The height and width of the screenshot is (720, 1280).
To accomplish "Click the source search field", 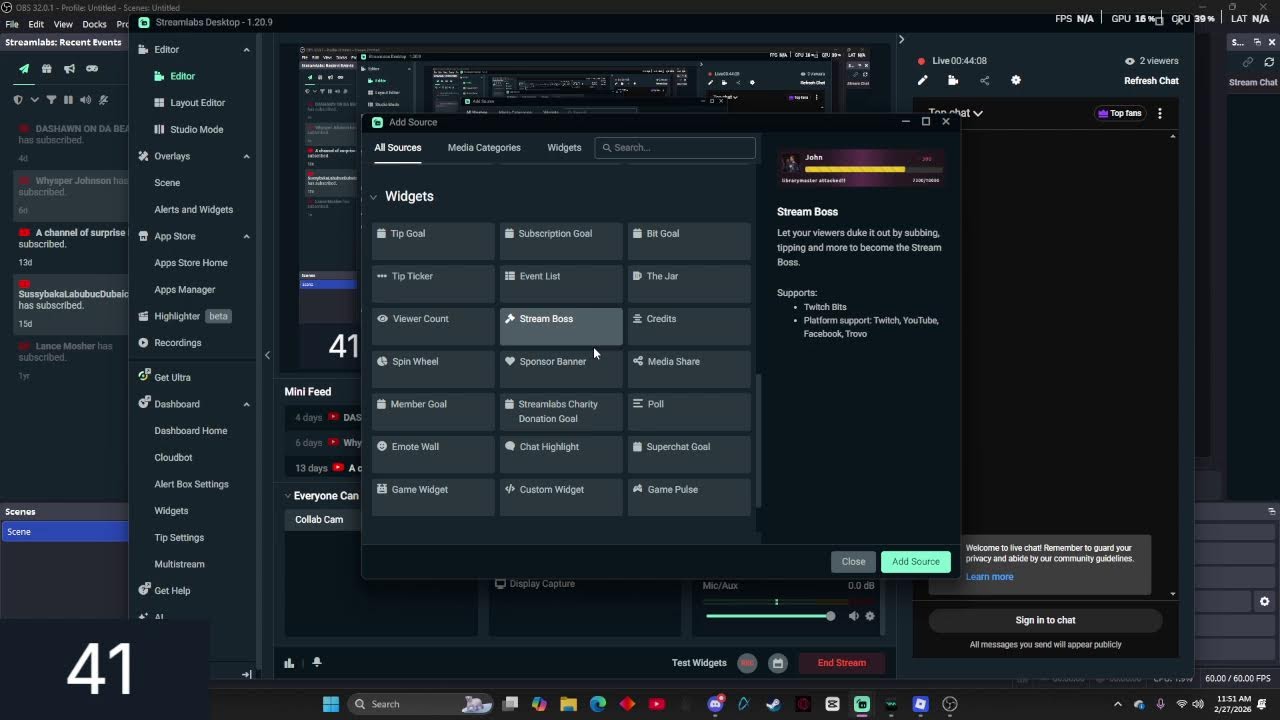I will tap(675, 148).
